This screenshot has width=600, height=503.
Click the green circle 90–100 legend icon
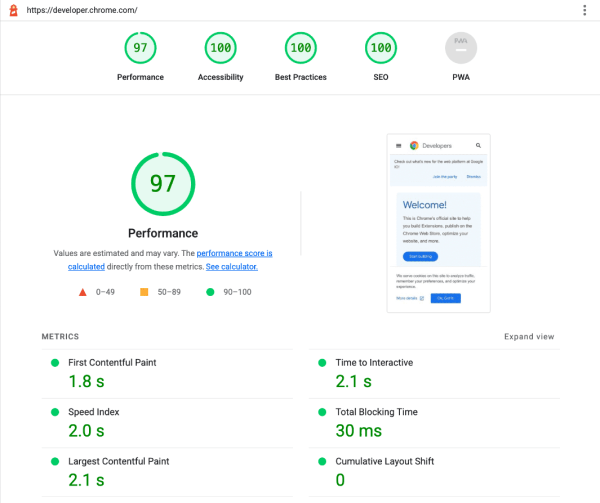[210, 292]
